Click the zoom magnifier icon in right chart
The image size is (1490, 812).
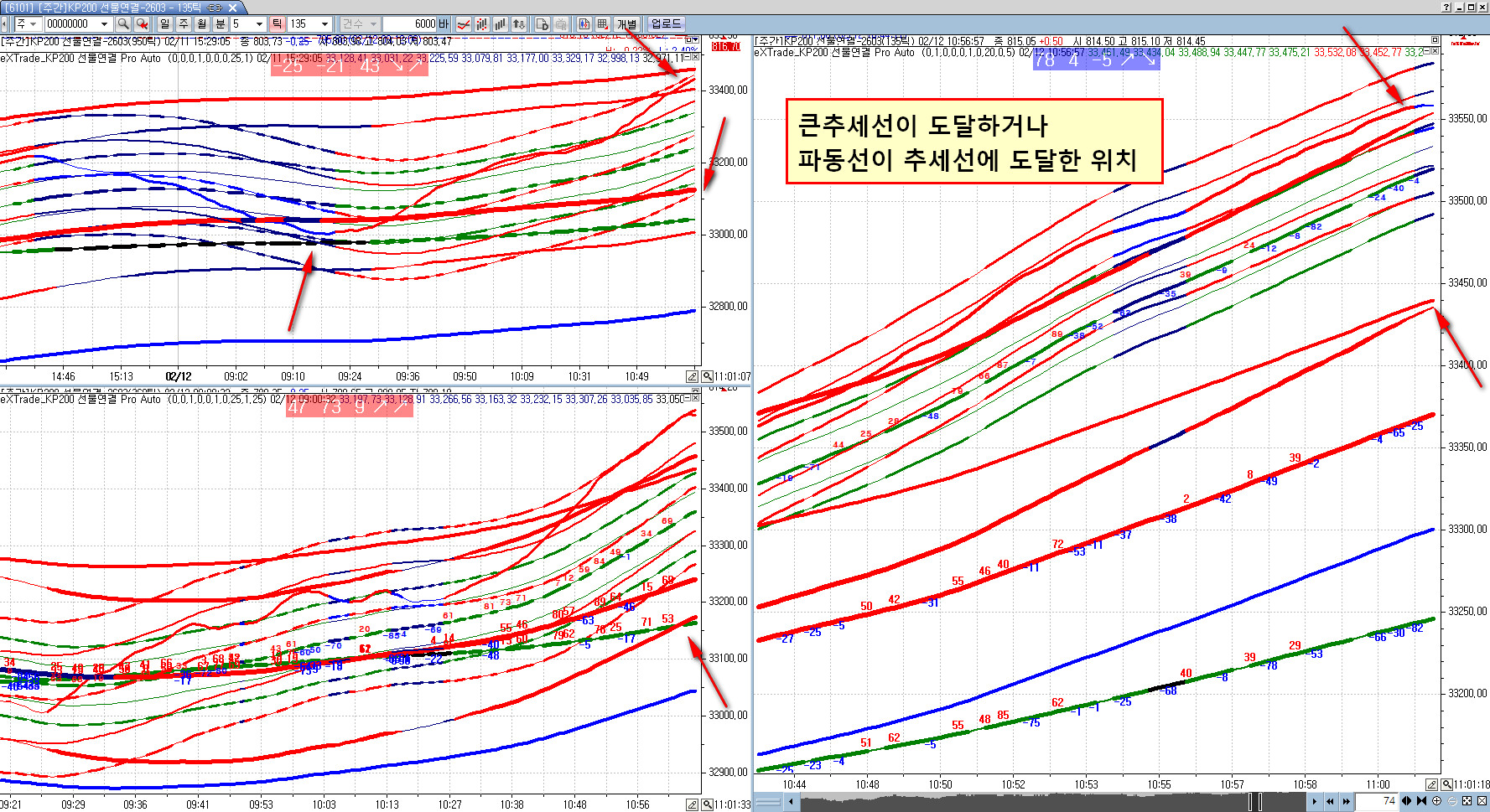[1446, 784]
